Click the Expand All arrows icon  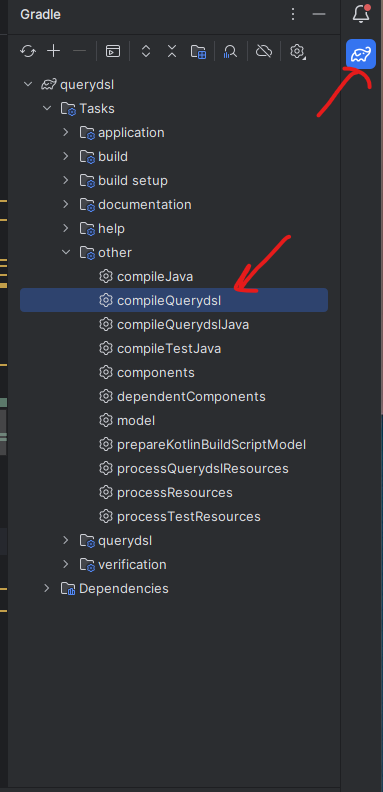tap(146, 51)
